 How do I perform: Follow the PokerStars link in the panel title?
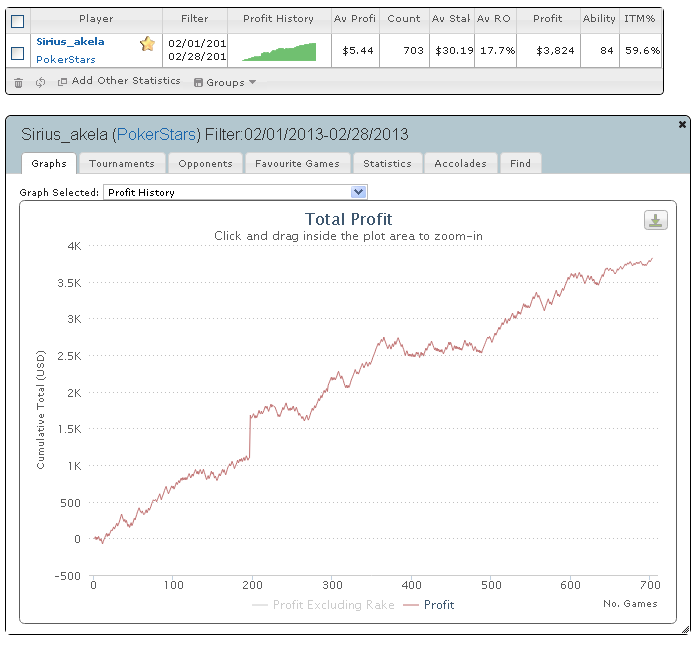pyautogui.click(x=158, y=134)
